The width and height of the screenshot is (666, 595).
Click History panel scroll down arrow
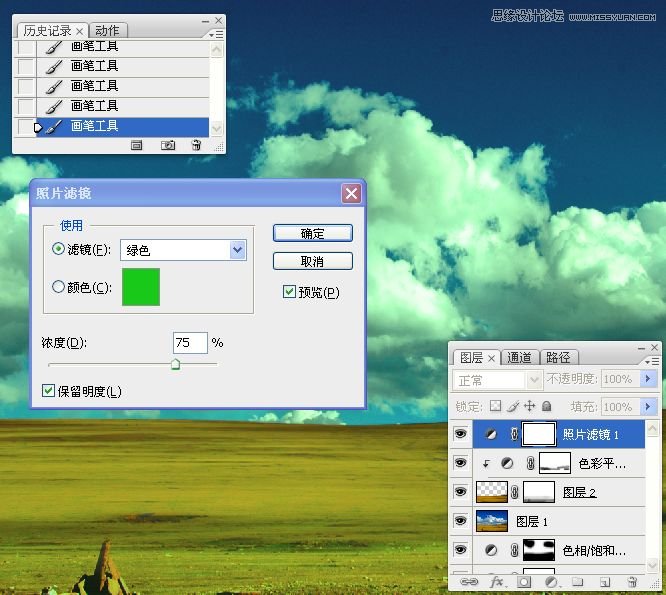tap(217, 128)
